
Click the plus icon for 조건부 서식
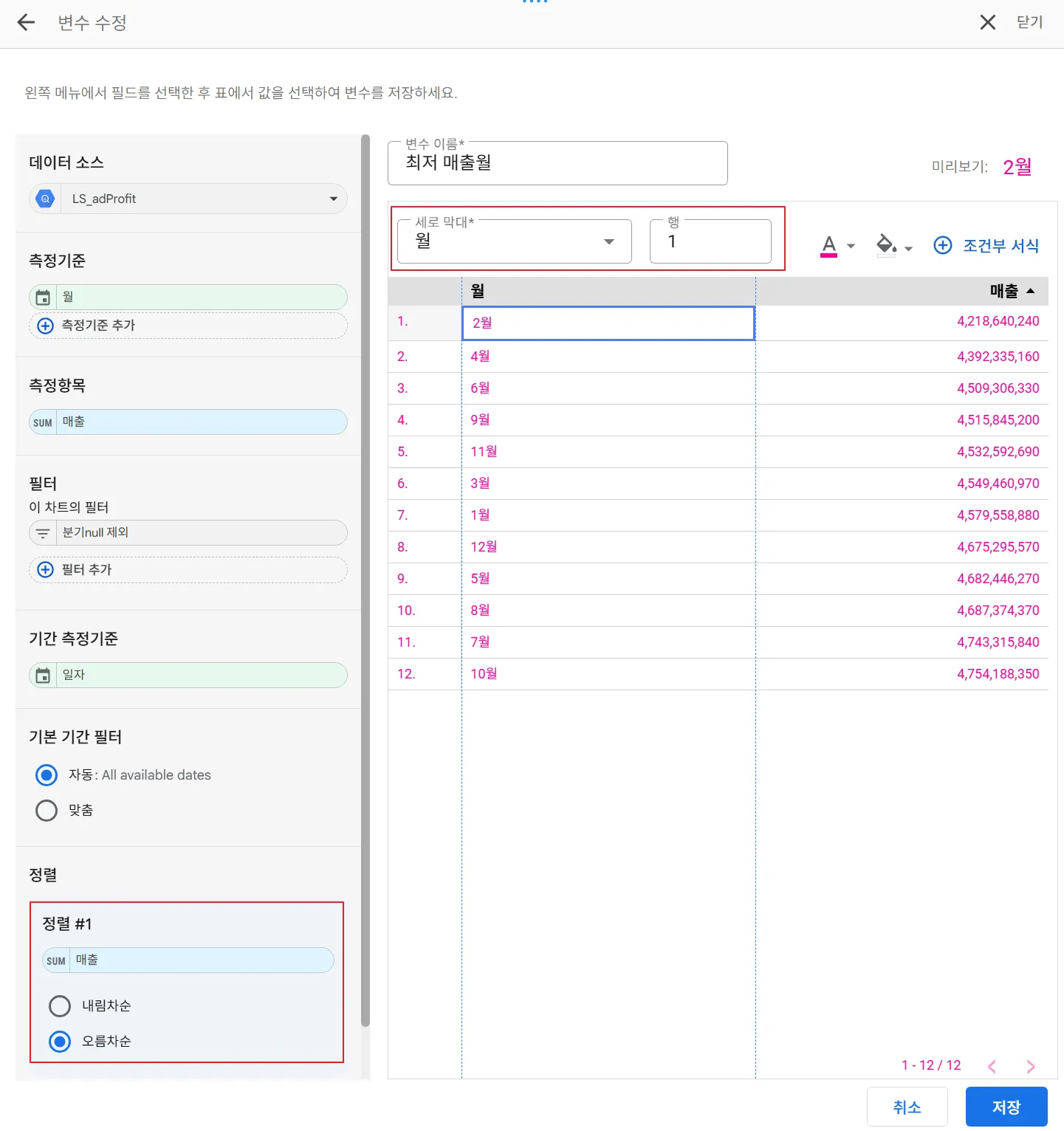coord(943,245)
